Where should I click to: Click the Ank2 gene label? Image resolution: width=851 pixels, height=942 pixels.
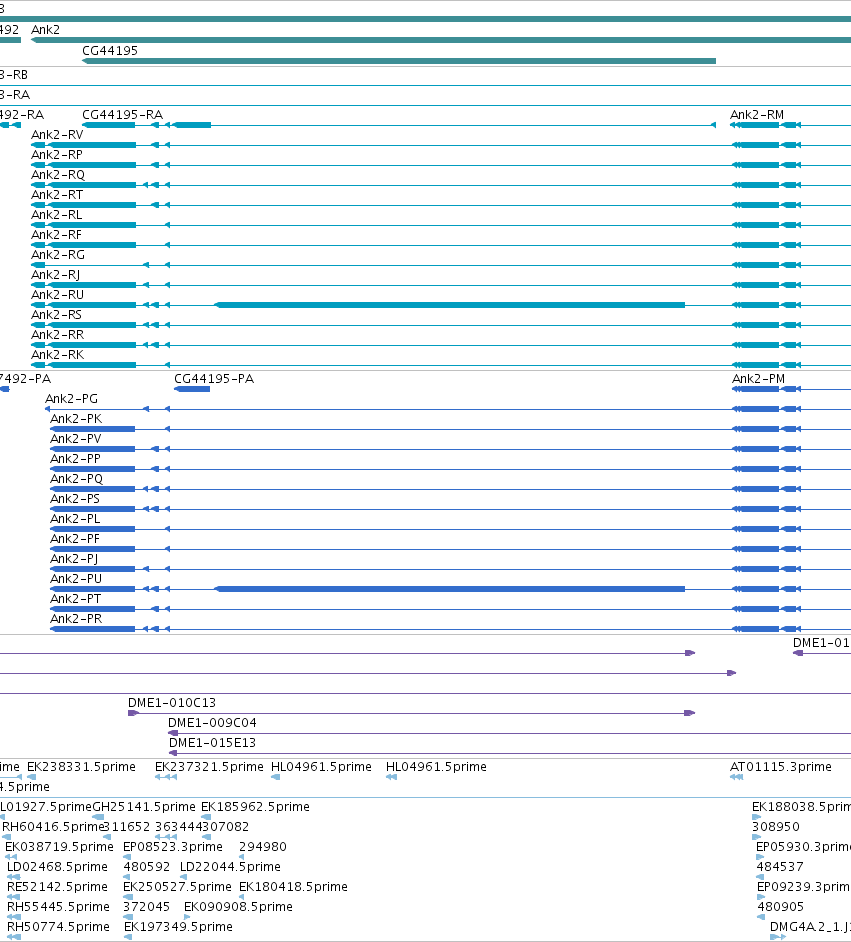pyautogui.click(x=46, y=29)
